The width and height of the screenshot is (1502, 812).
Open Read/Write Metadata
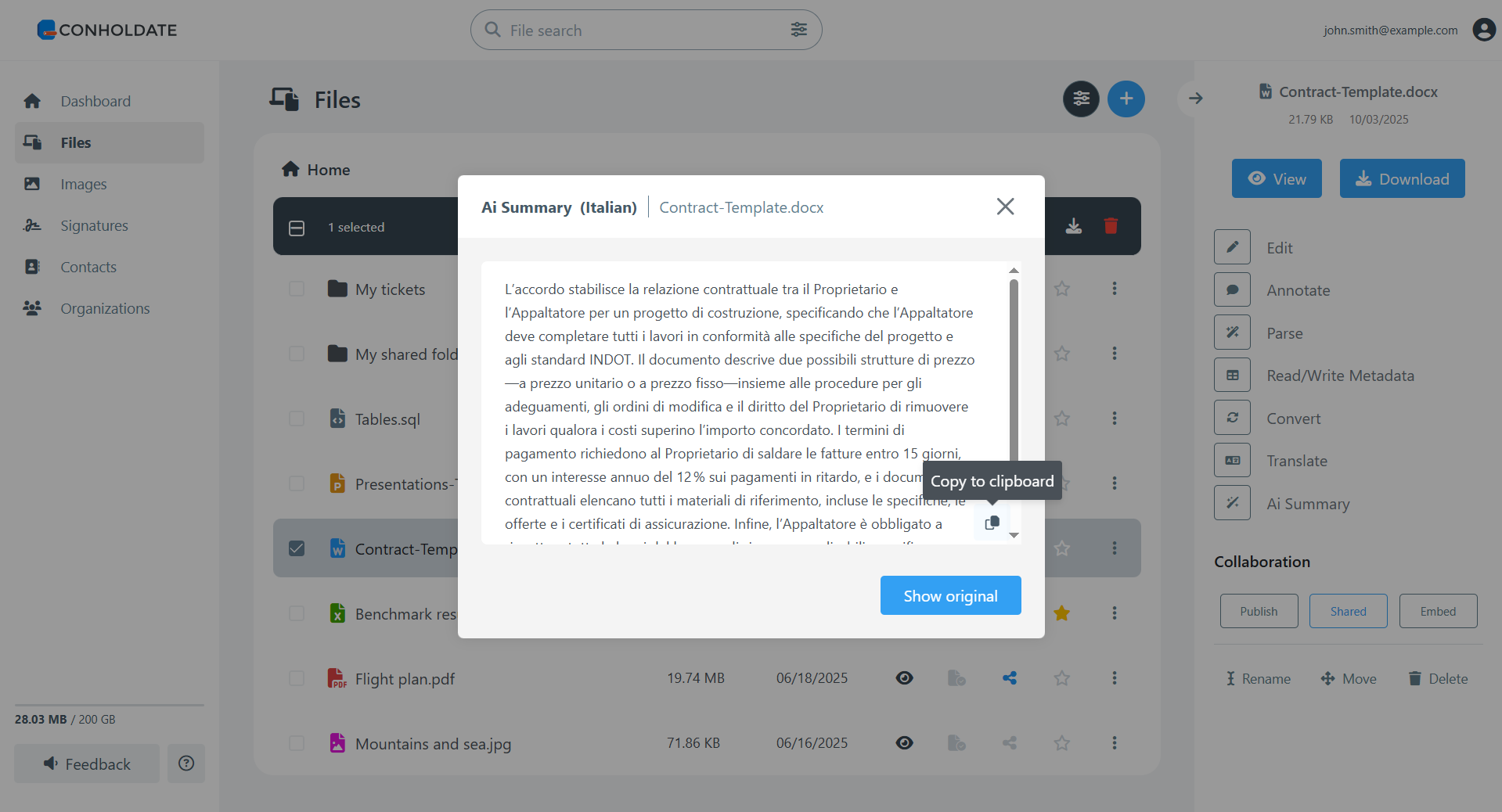[1340, 375]
